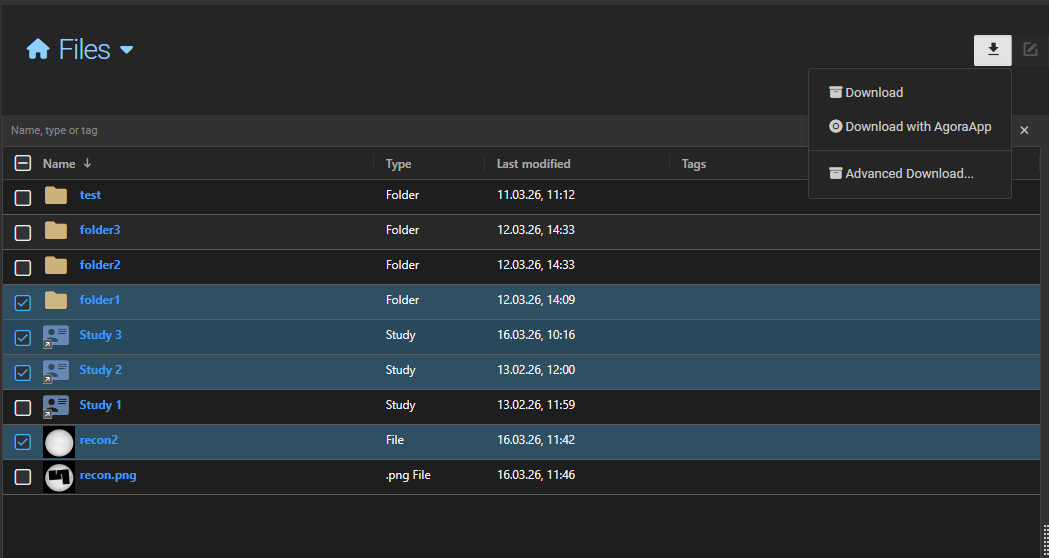Toggle the select-all checkbox in header
Viewport: 1049px width, 558px height.
[x=23, y=163]
